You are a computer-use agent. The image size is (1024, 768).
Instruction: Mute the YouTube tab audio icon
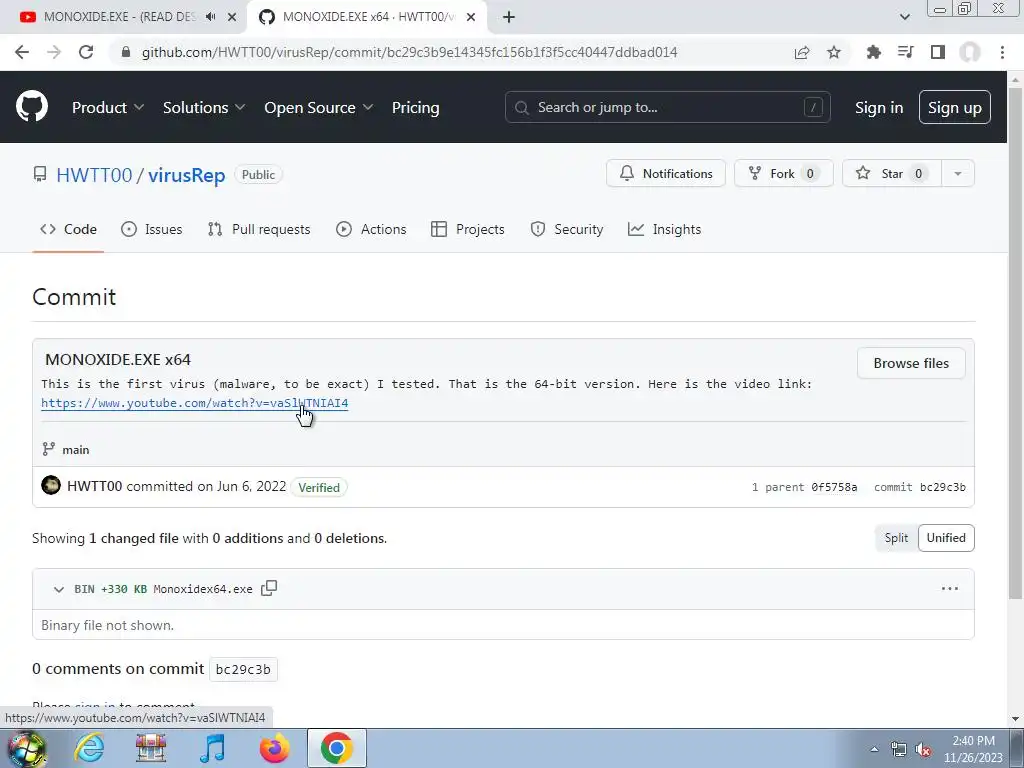(210, 17)
